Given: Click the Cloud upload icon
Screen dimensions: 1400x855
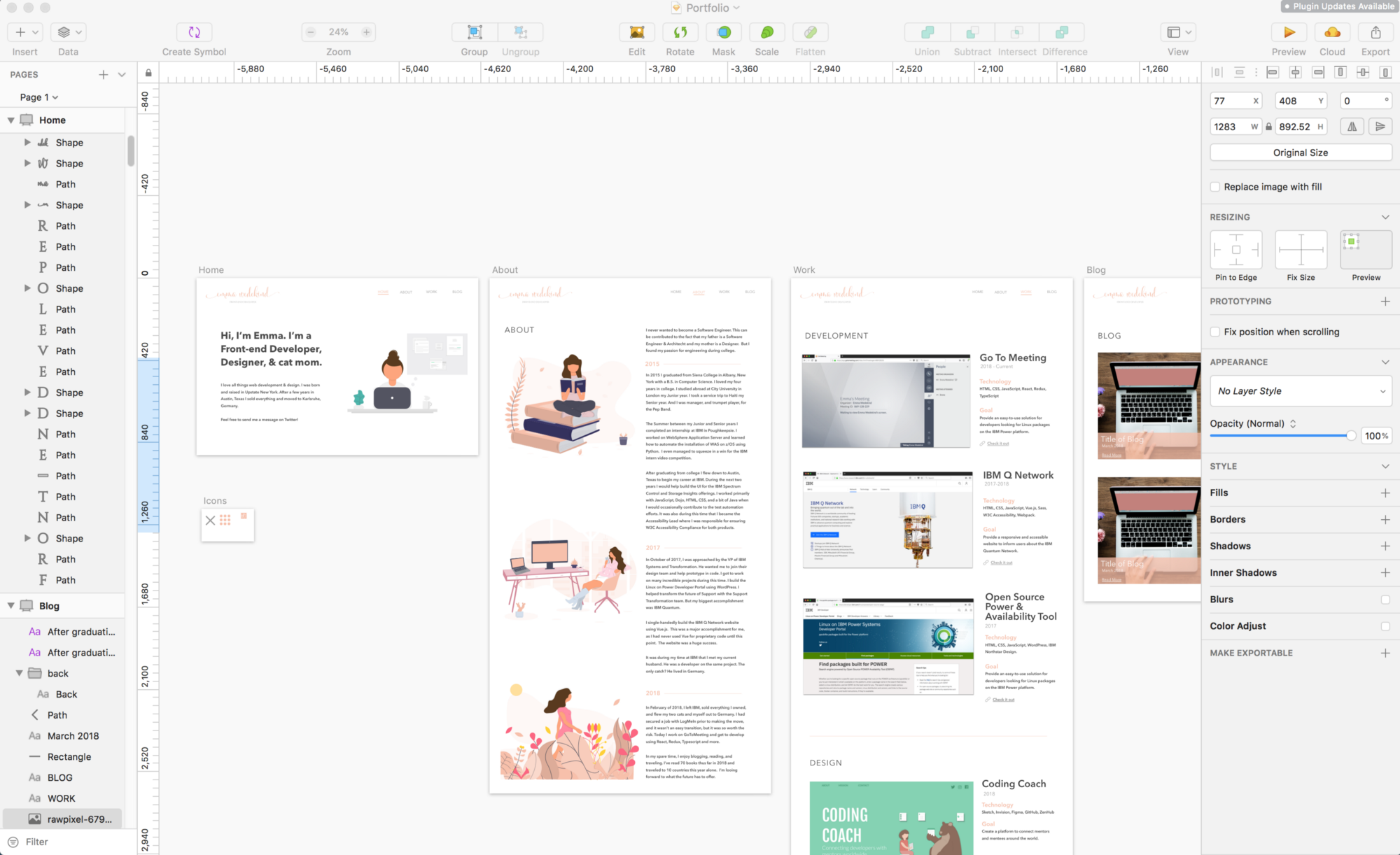Looking at the screenshot, I should click(1332, 32).
